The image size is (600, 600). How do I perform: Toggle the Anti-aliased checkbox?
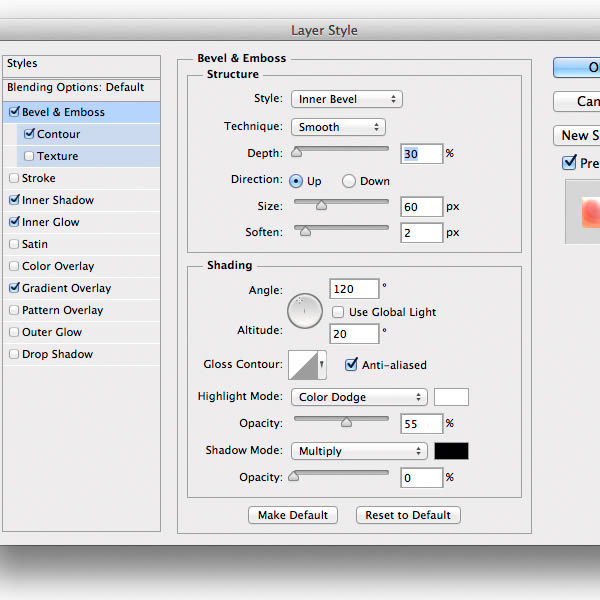pos(351,365)
